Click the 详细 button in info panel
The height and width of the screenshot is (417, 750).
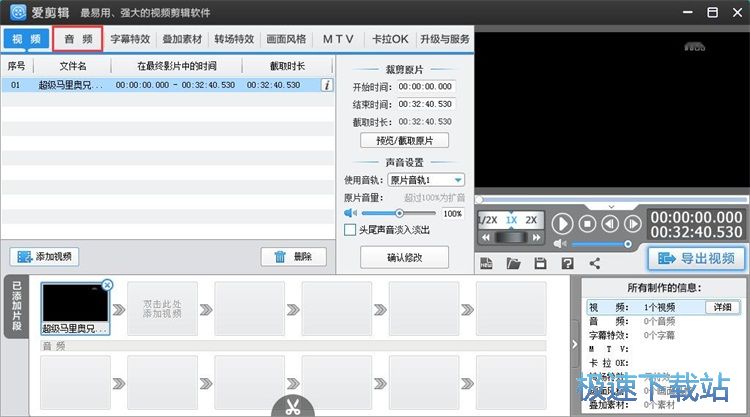[722, 307]
